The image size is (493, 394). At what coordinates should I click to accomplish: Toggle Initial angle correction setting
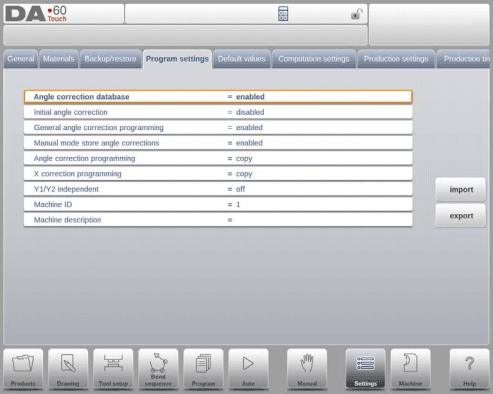pos(218,112)
